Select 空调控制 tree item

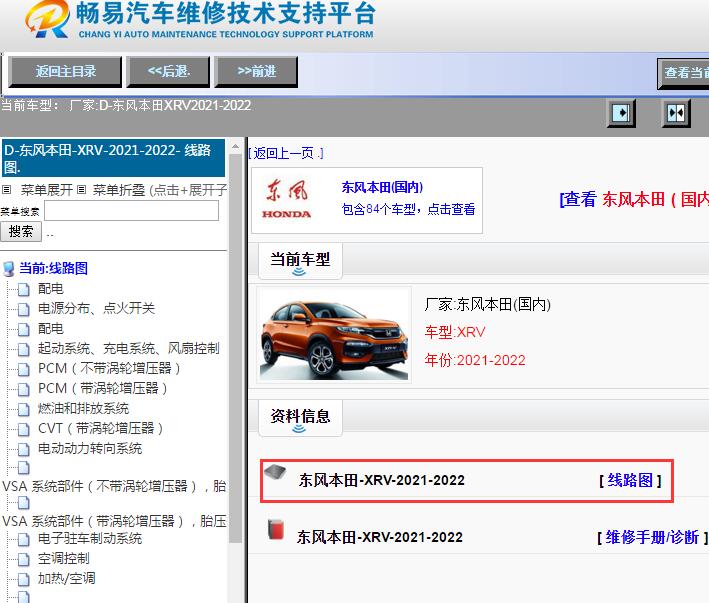64,559
